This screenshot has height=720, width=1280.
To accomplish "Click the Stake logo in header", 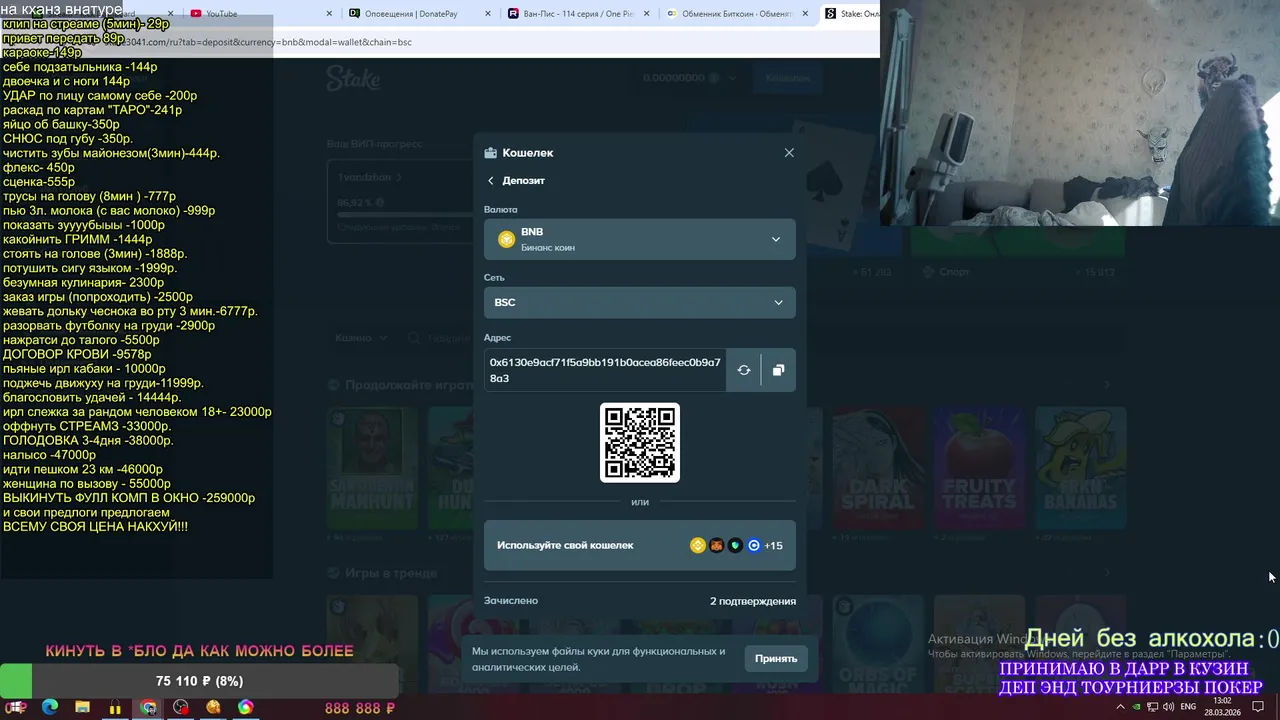I will 353,78.
